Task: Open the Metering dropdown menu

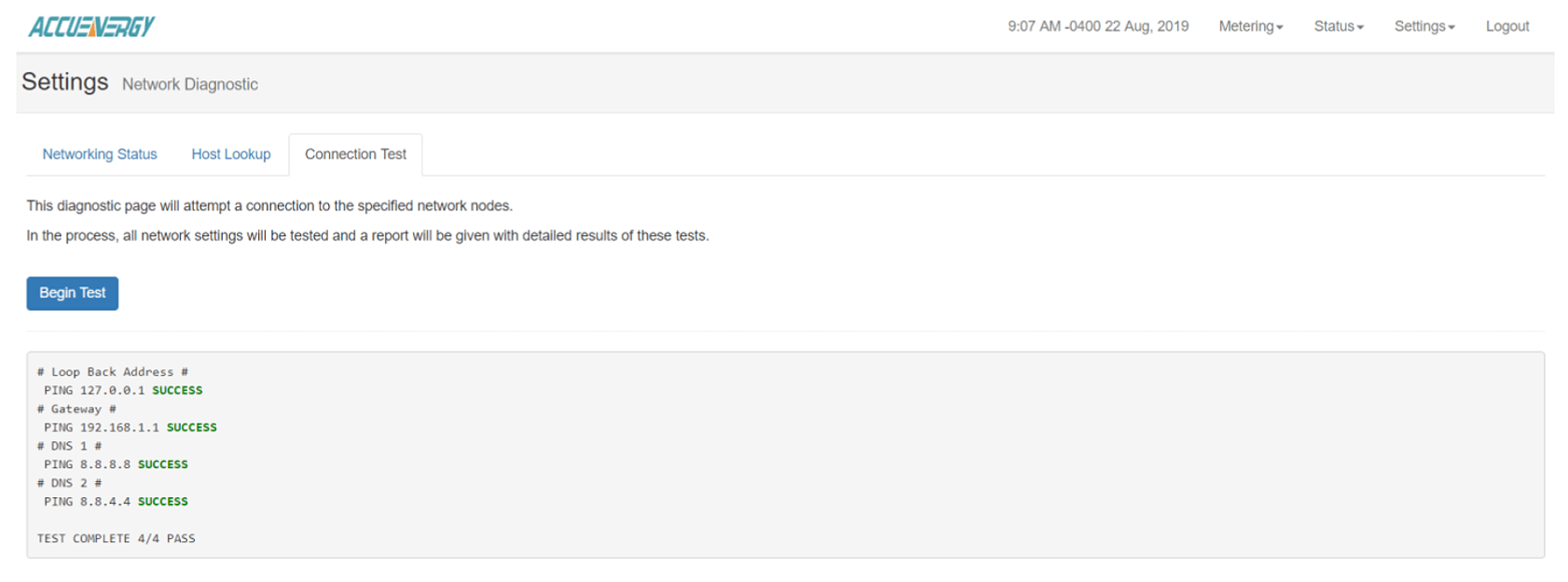Action: pyautogui.click(x=1250, y=26)
